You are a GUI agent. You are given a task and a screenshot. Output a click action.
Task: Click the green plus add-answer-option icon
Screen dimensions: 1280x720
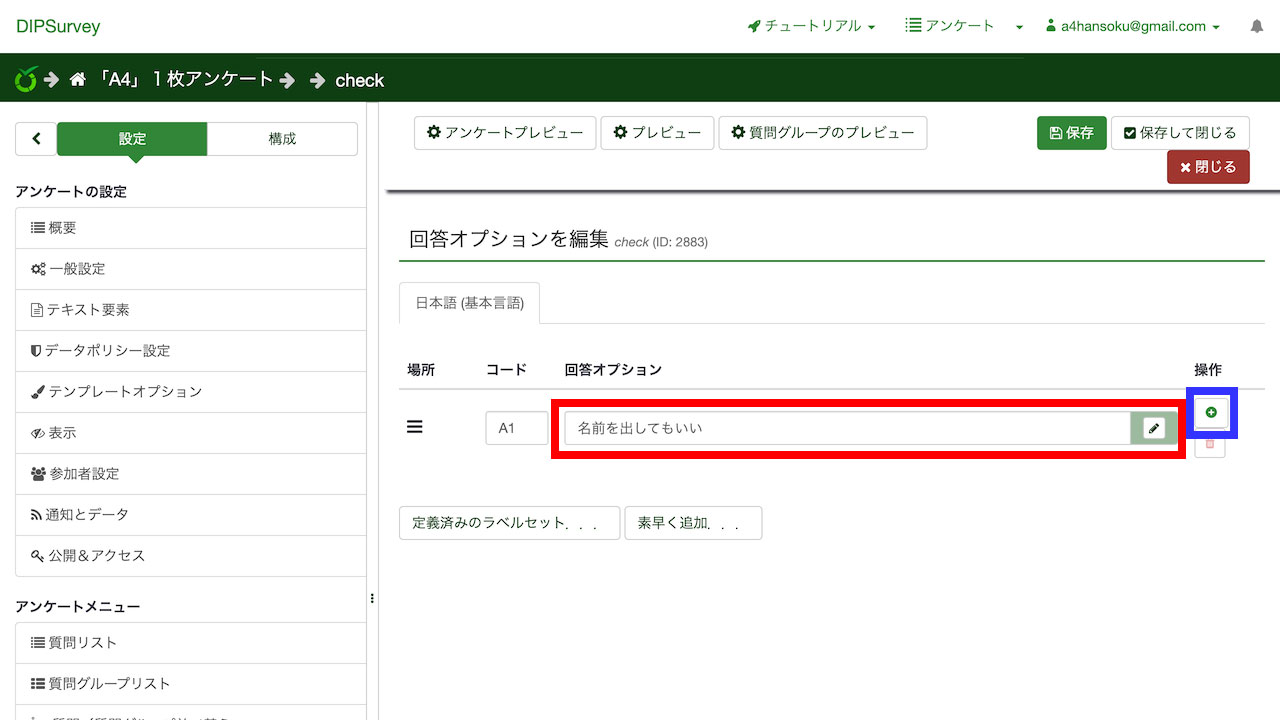coord(1211,412)
